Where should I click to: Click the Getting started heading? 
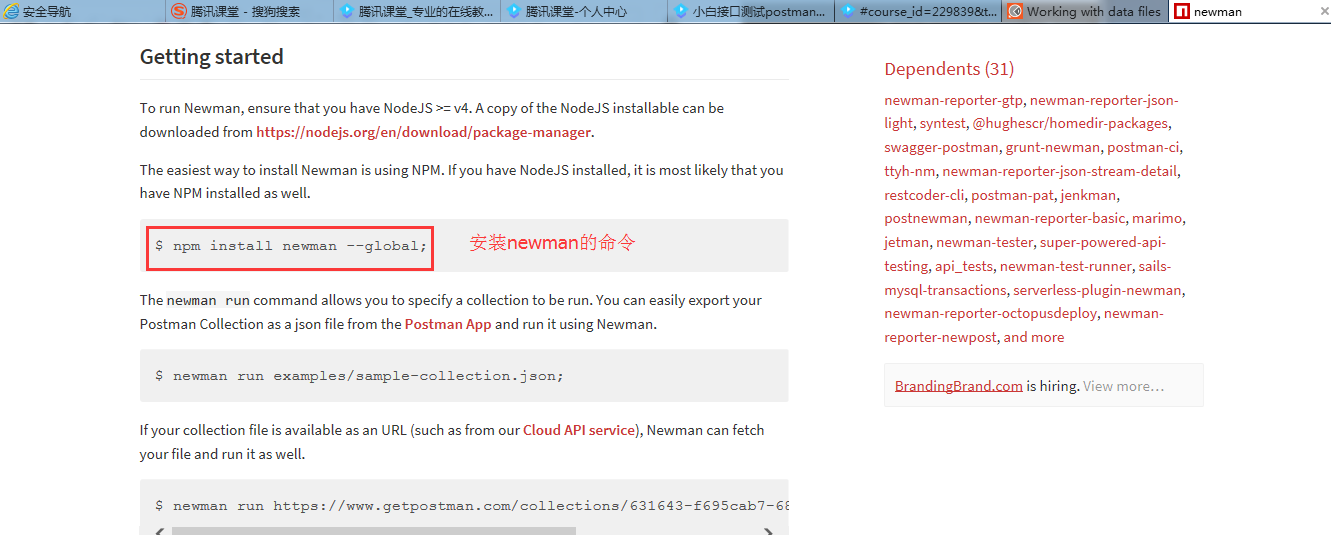coord(212,56)
